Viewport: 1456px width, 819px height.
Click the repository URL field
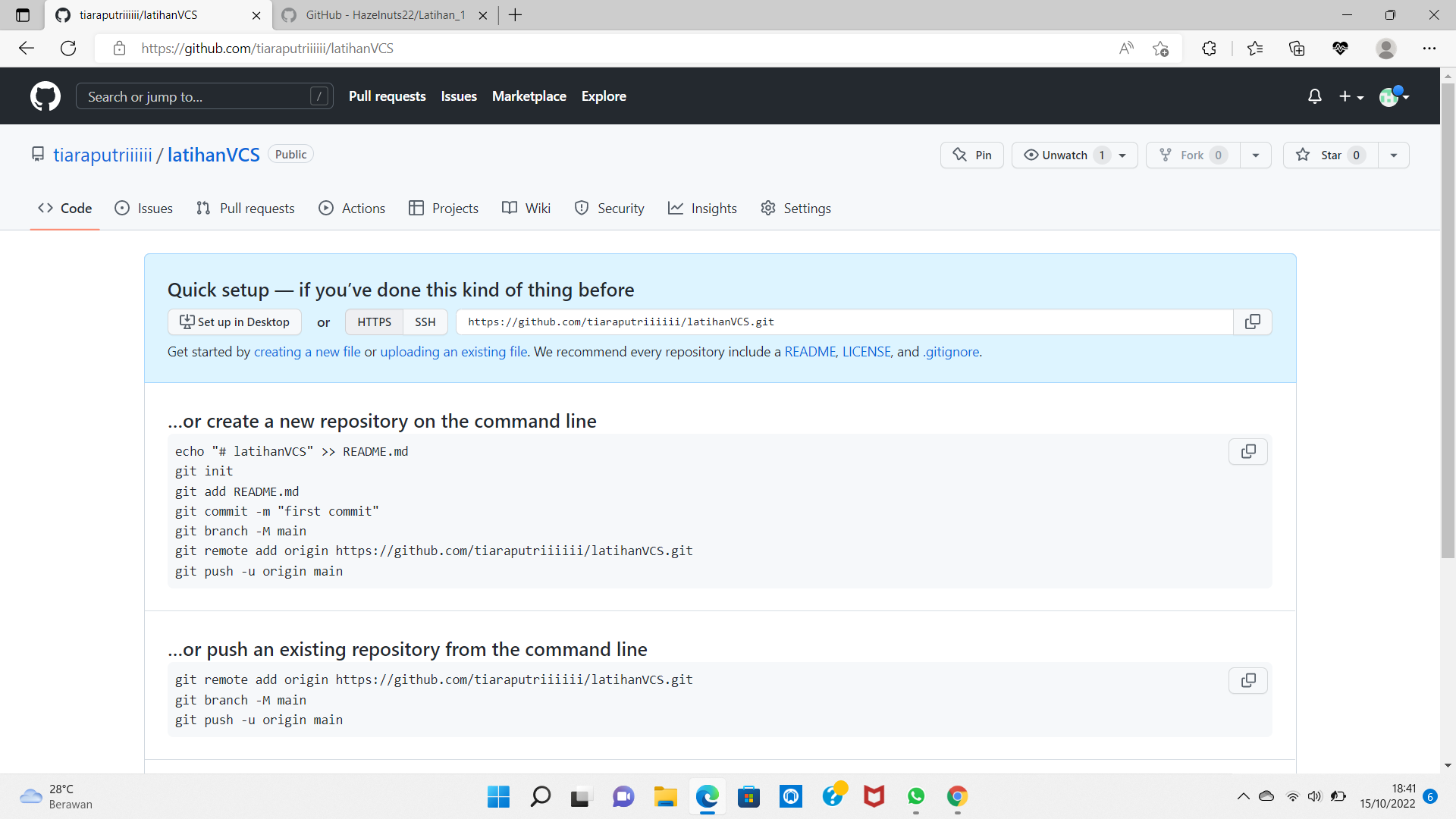845,322
